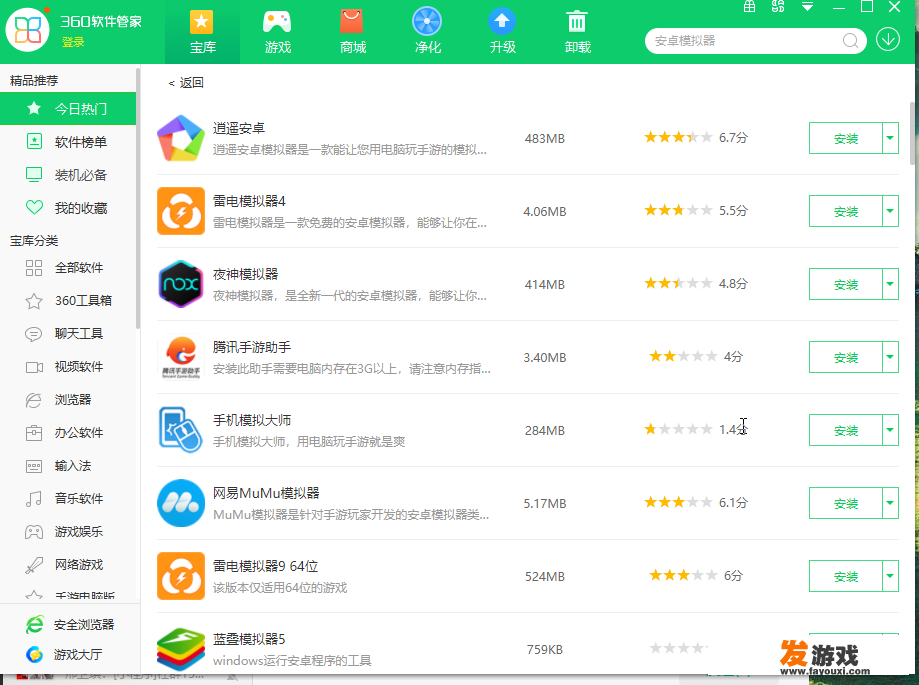Image resolution: width=919 pixels, height=685 pixels.
Task: Select the 360工具箱 category
Action: click(68, 301)
